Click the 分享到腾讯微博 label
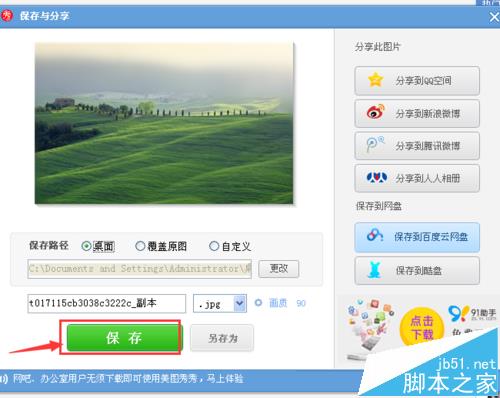Screen dimensions: 500x398 [x=428, y=146]
